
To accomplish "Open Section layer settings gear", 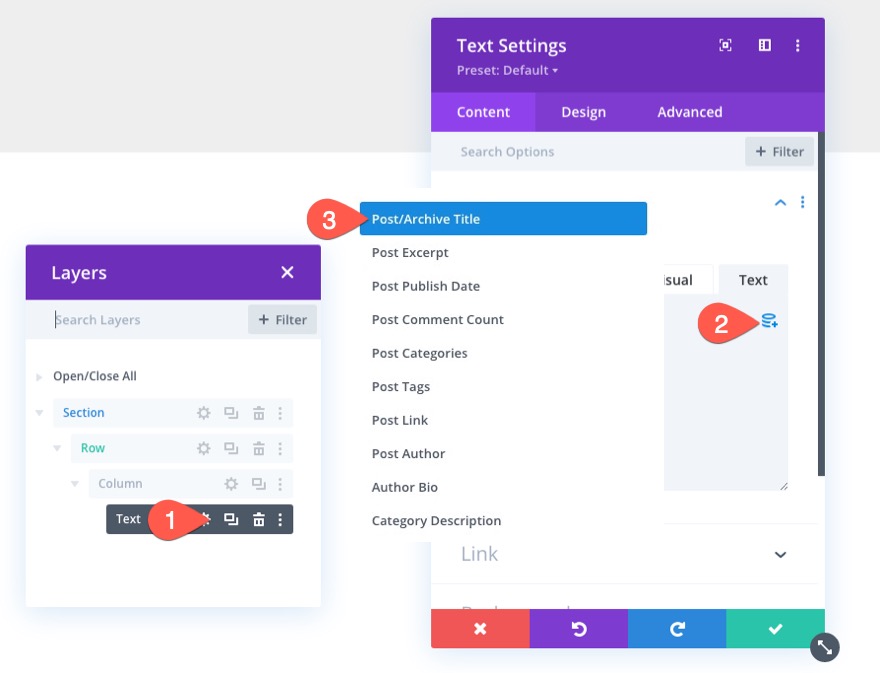I will (x=204, y=413).
